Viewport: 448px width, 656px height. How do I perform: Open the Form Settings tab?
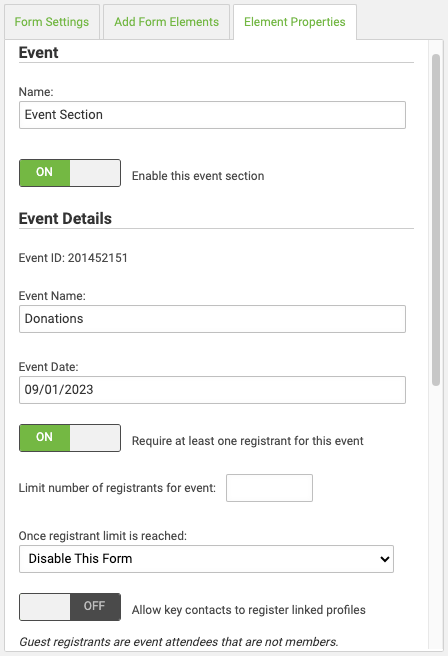52,22
